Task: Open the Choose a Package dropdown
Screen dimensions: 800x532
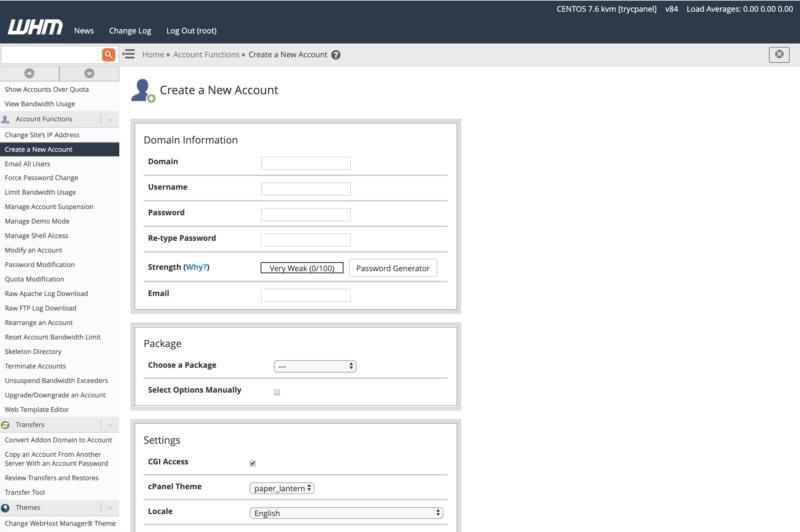Action: 315,366
